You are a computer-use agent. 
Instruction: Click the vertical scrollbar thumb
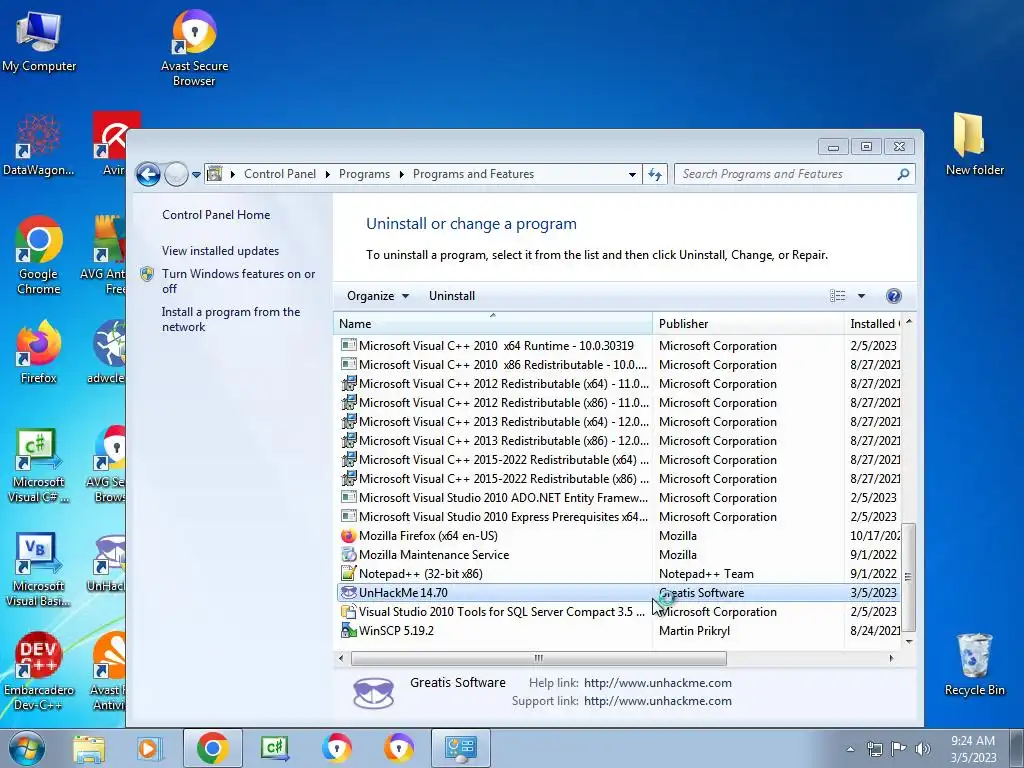click(908, 577)
